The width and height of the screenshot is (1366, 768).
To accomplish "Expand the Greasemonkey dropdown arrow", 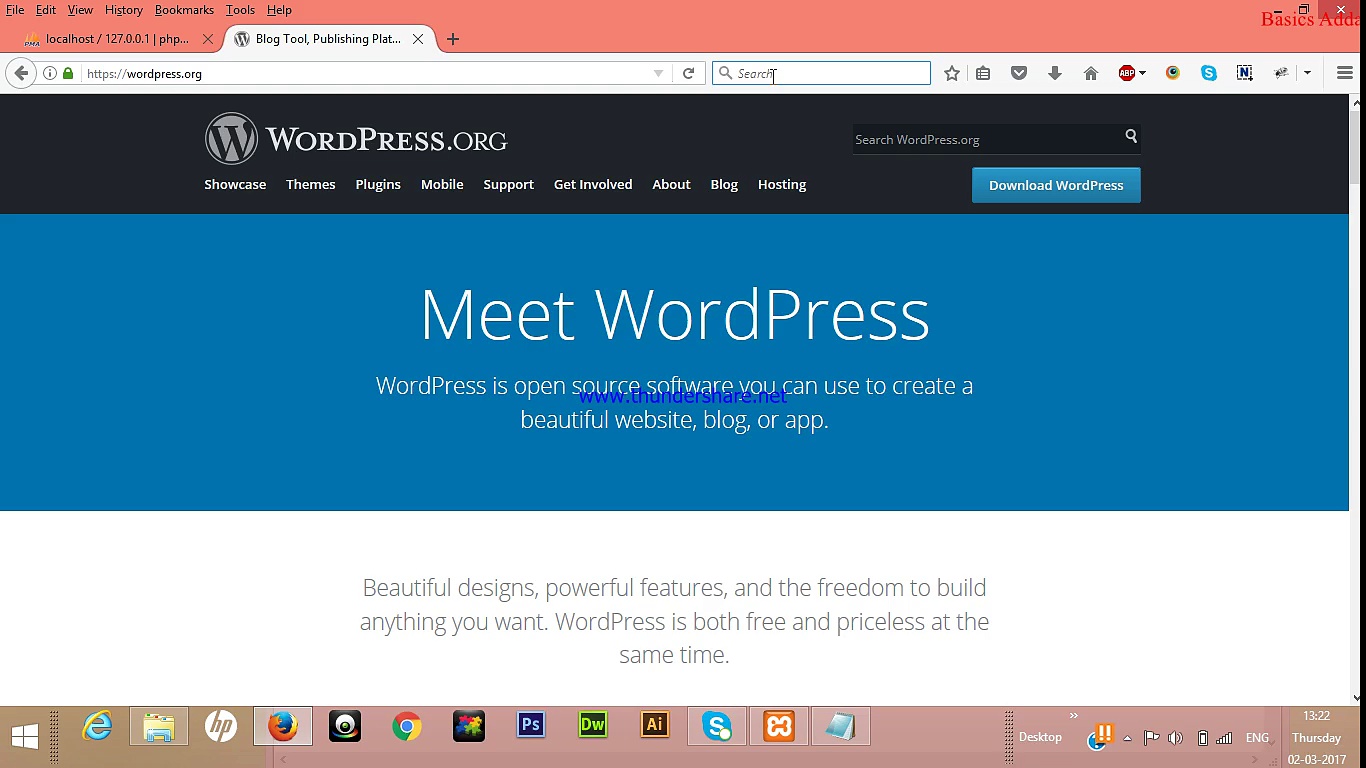I will (1307, 73).
